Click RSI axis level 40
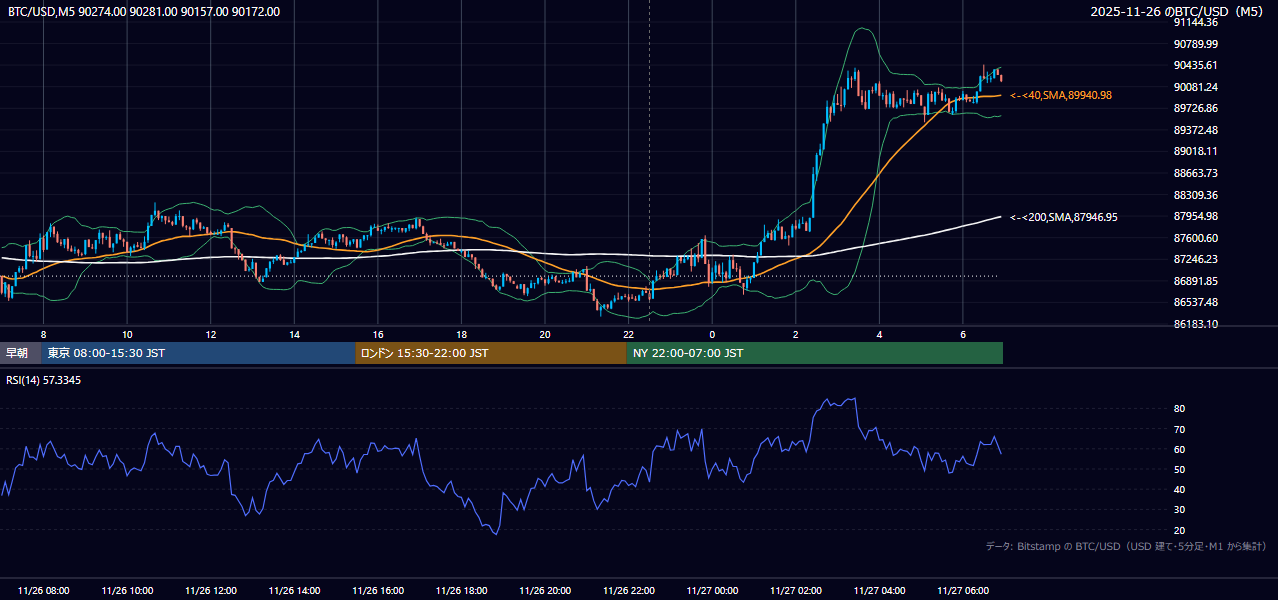The image size is (1278, 600). pos(1180,489)
